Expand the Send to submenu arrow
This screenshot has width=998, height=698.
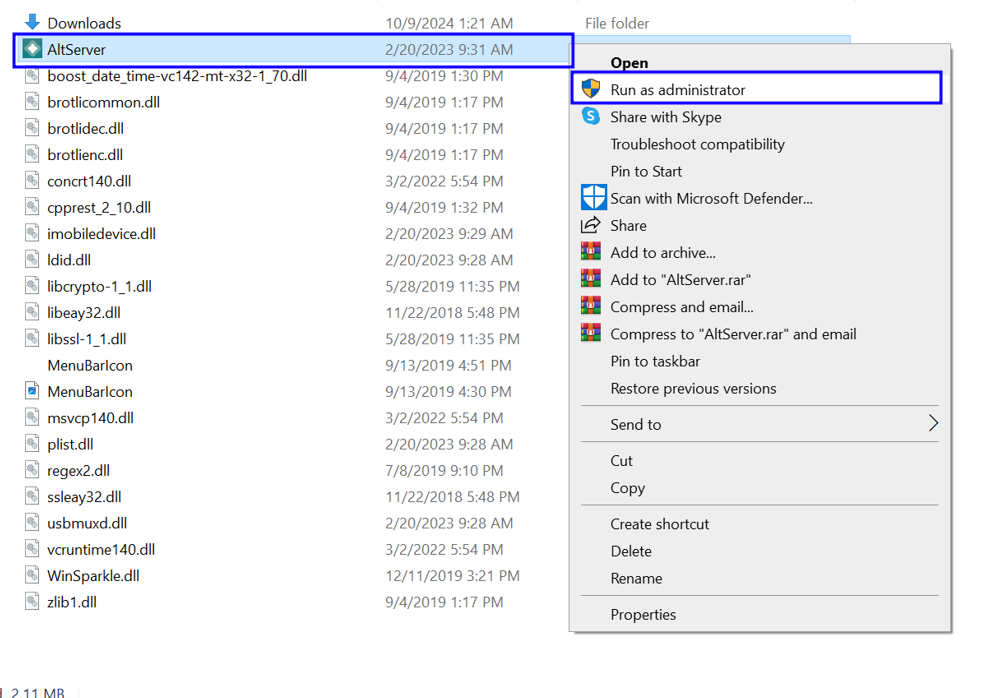coord(932,423)
